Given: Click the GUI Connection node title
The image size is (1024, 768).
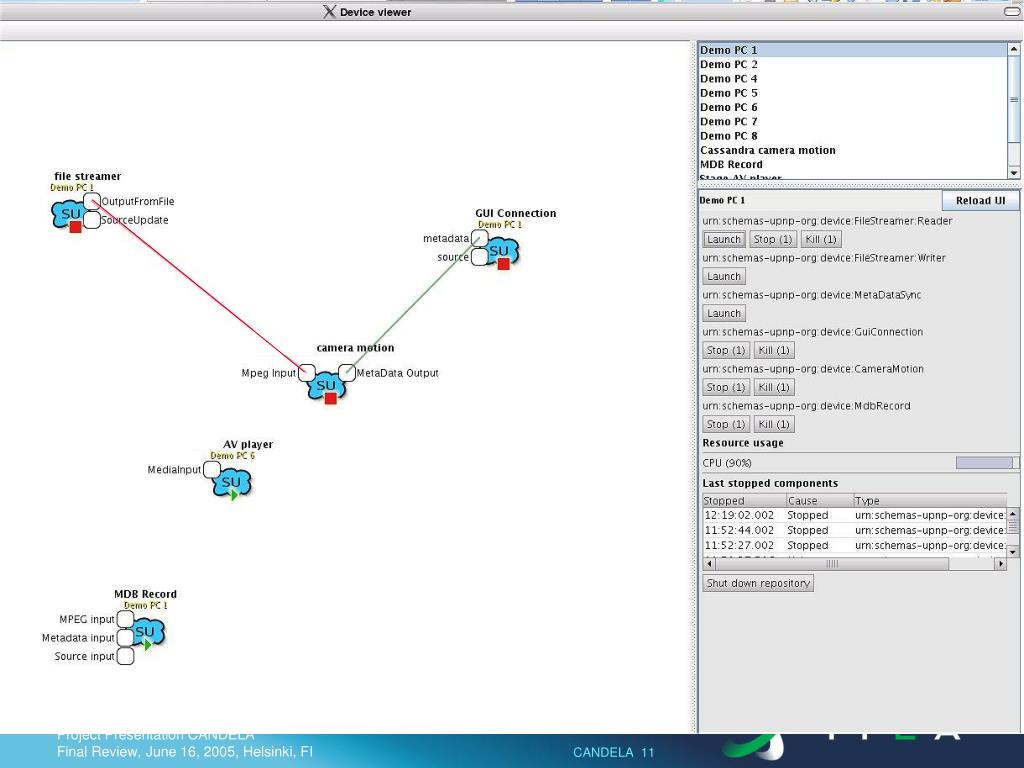Looking at the screenshot, I should click(x=516, y=214).
